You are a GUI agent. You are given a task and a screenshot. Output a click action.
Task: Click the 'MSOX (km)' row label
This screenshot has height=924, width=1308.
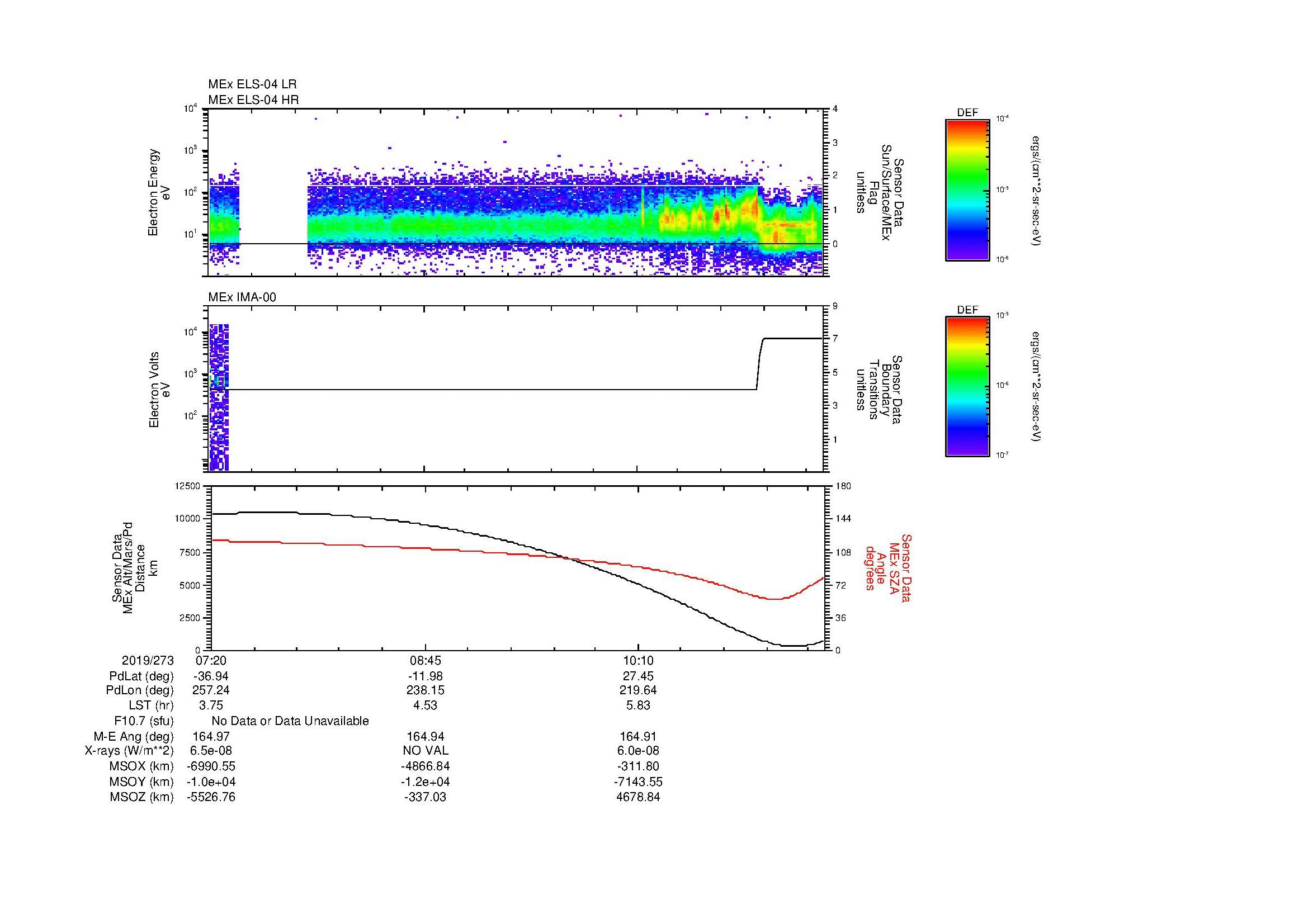coord(140,767)
